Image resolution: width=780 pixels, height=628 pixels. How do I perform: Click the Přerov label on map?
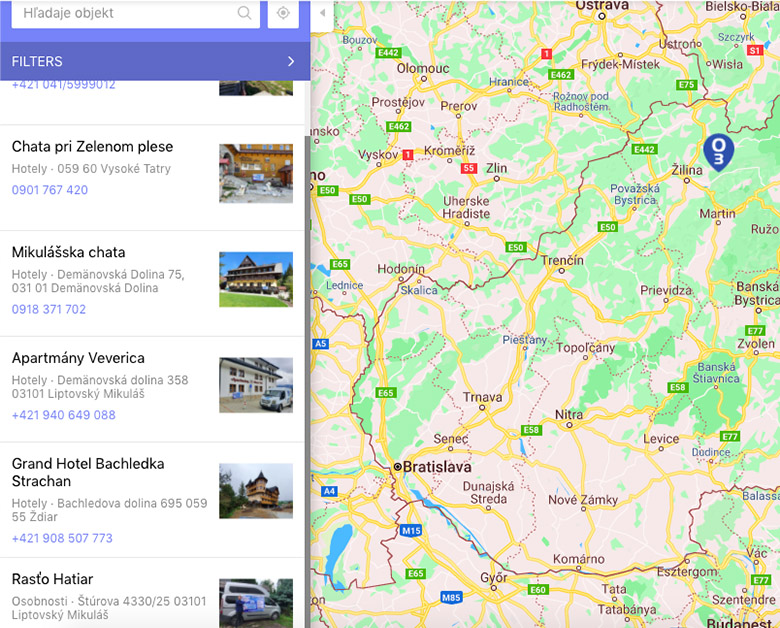click(x=459, y=105)
